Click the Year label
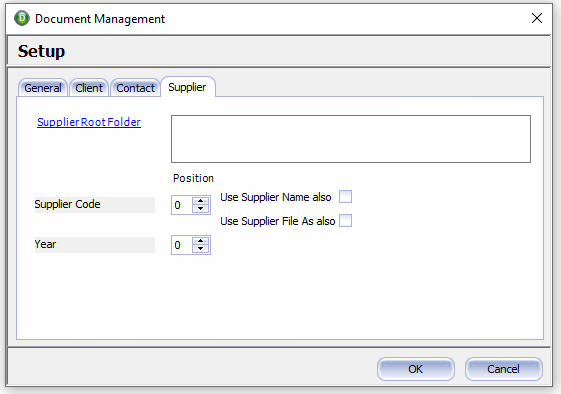 pos(45,244)
